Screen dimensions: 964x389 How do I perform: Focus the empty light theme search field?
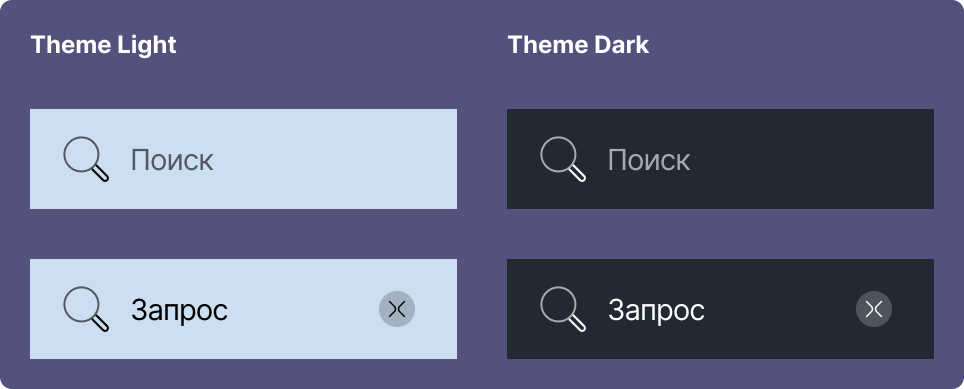coord(243,159)
